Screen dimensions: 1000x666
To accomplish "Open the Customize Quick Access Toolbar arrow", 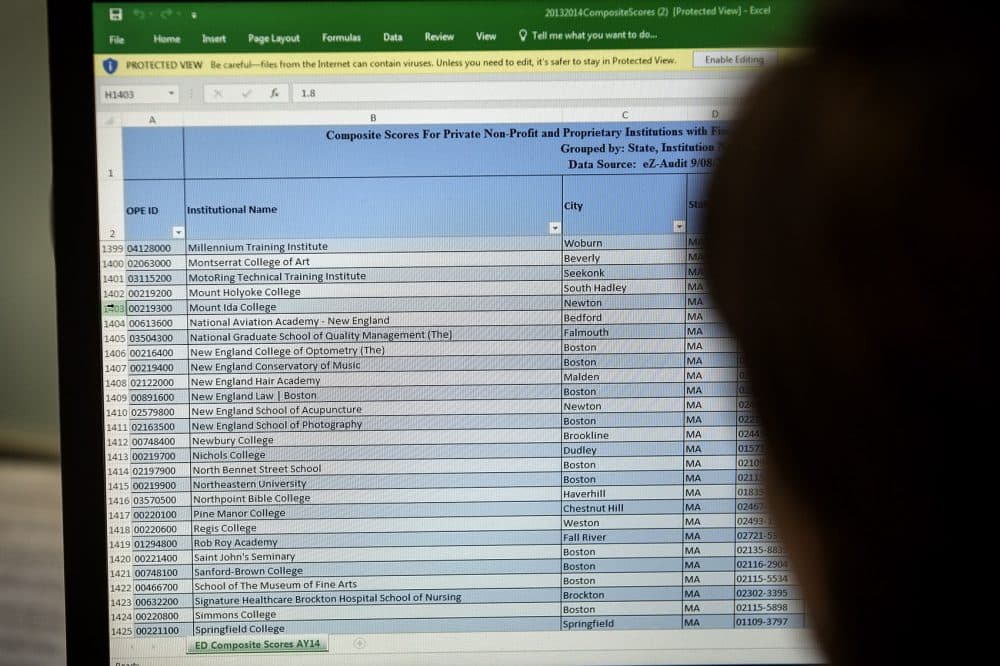I will (193, 16).
